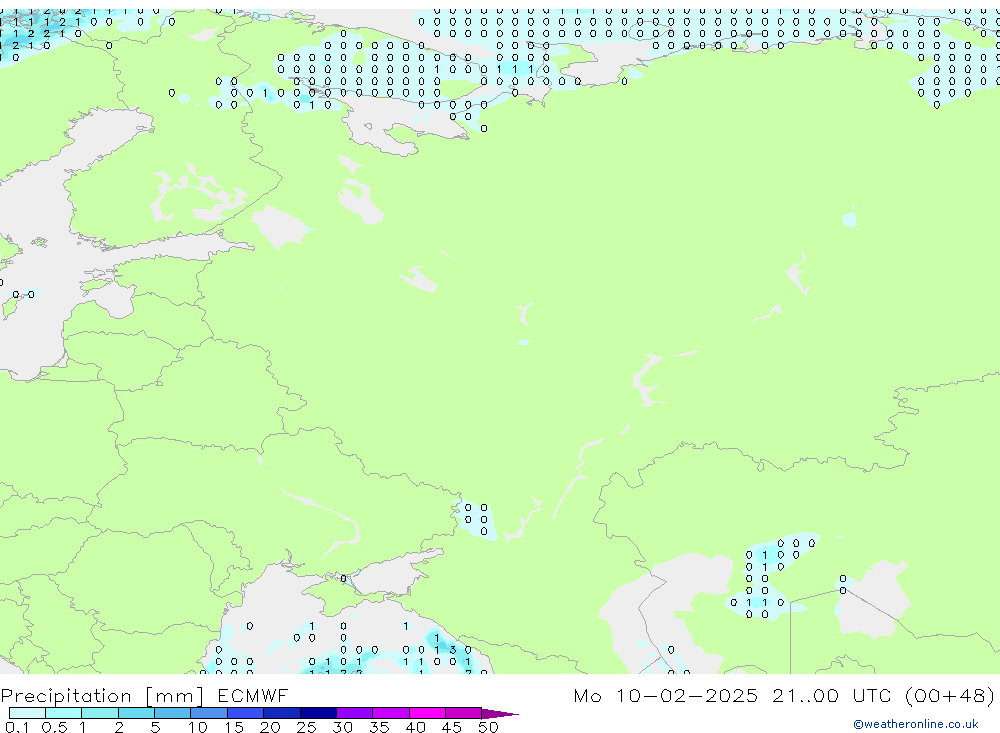Click the 15–20 mm royal blue legend swatch
The height and width of the screenshot is (733, 1000).
point(246,713)
